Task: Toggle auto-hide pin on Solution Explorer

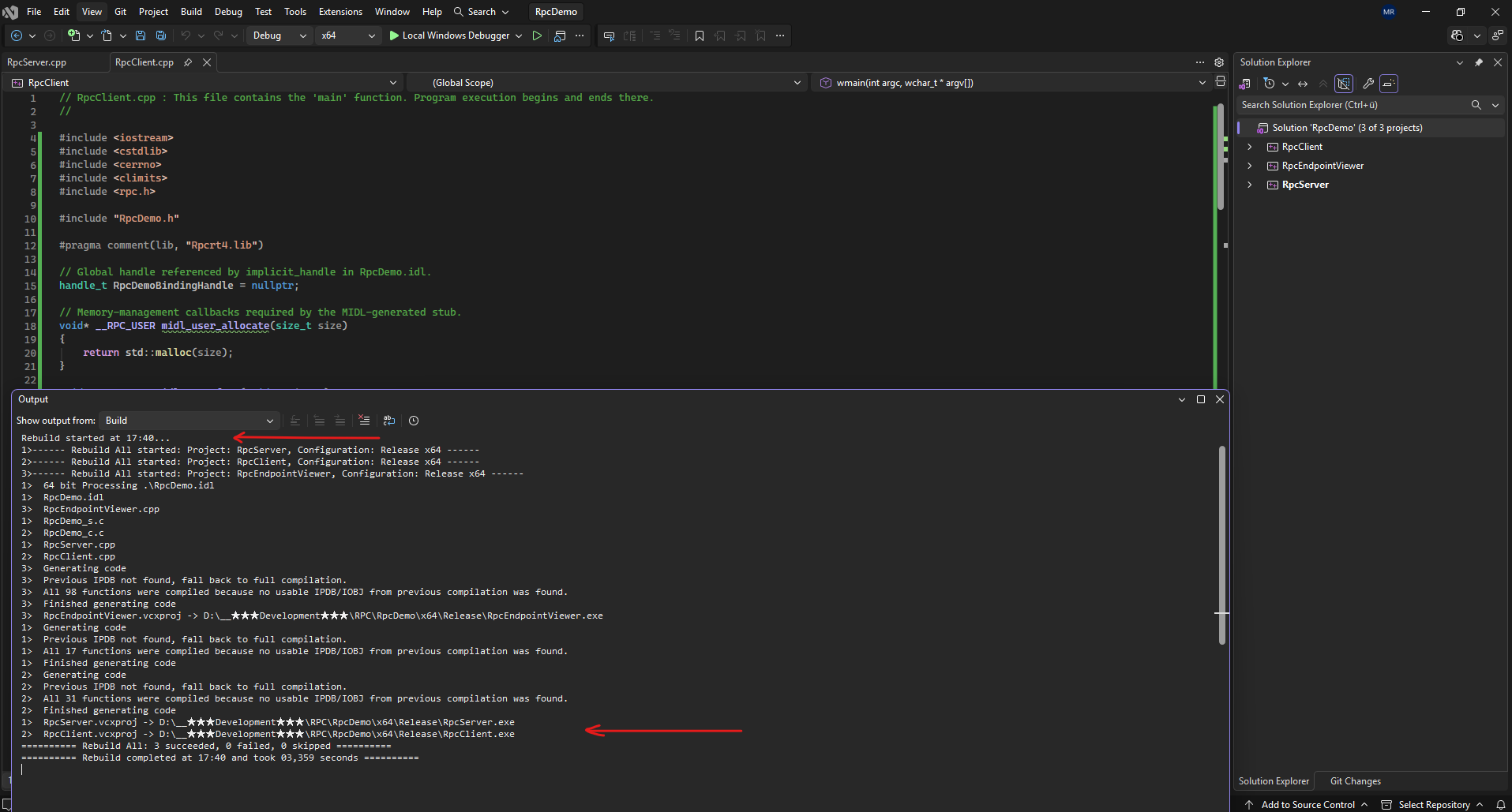Action: pyautogui.click(x=1479, y=62)
